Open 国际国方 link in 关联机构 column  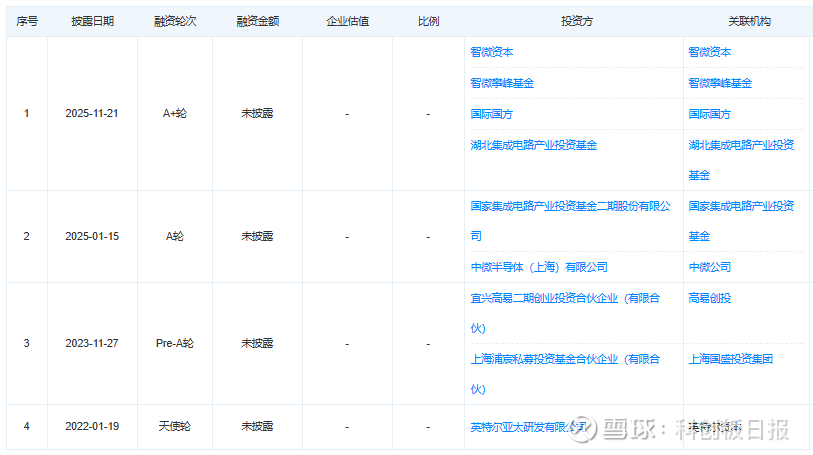(709, 114)
